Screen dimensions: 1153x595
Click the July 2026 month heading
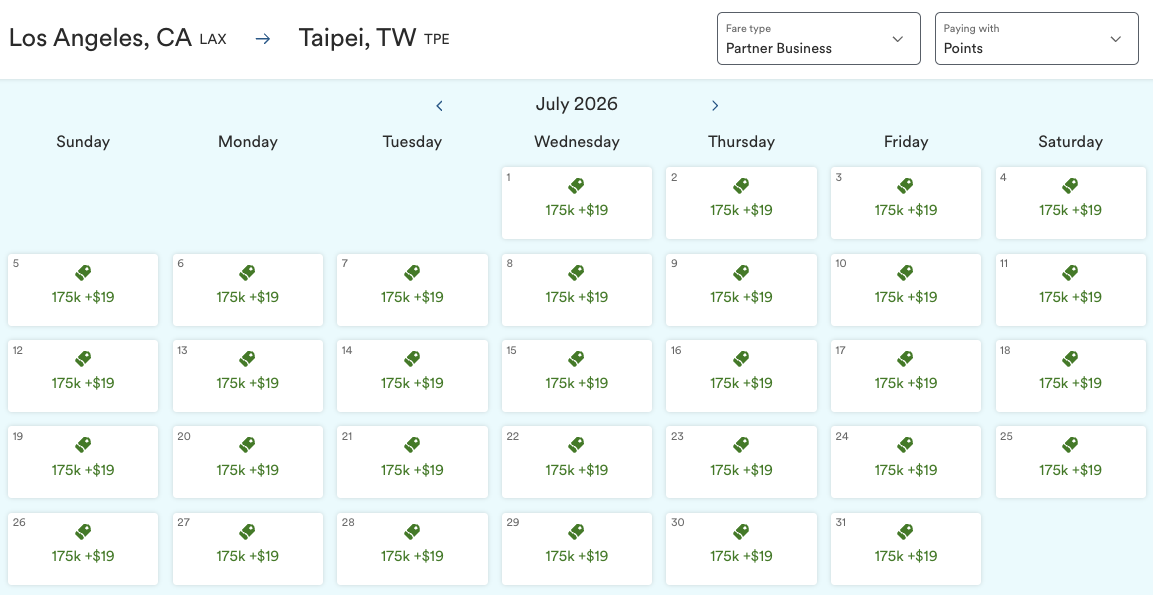pyautogui.click(x=577, y=104)
